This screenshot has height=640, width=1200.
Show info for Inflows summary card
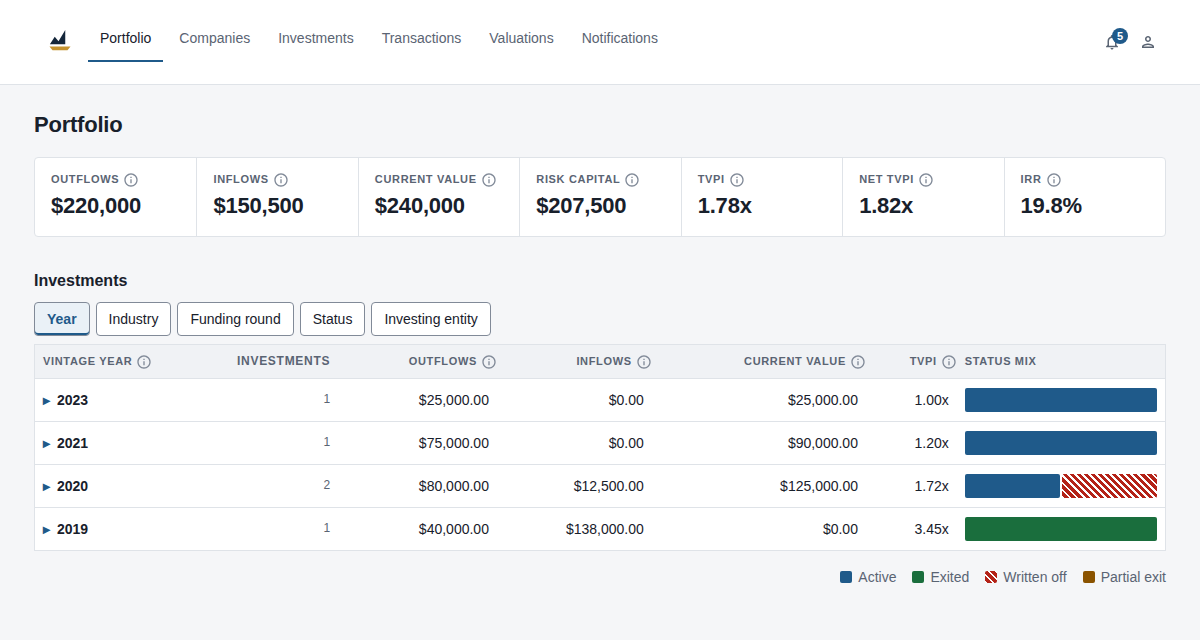281,180
